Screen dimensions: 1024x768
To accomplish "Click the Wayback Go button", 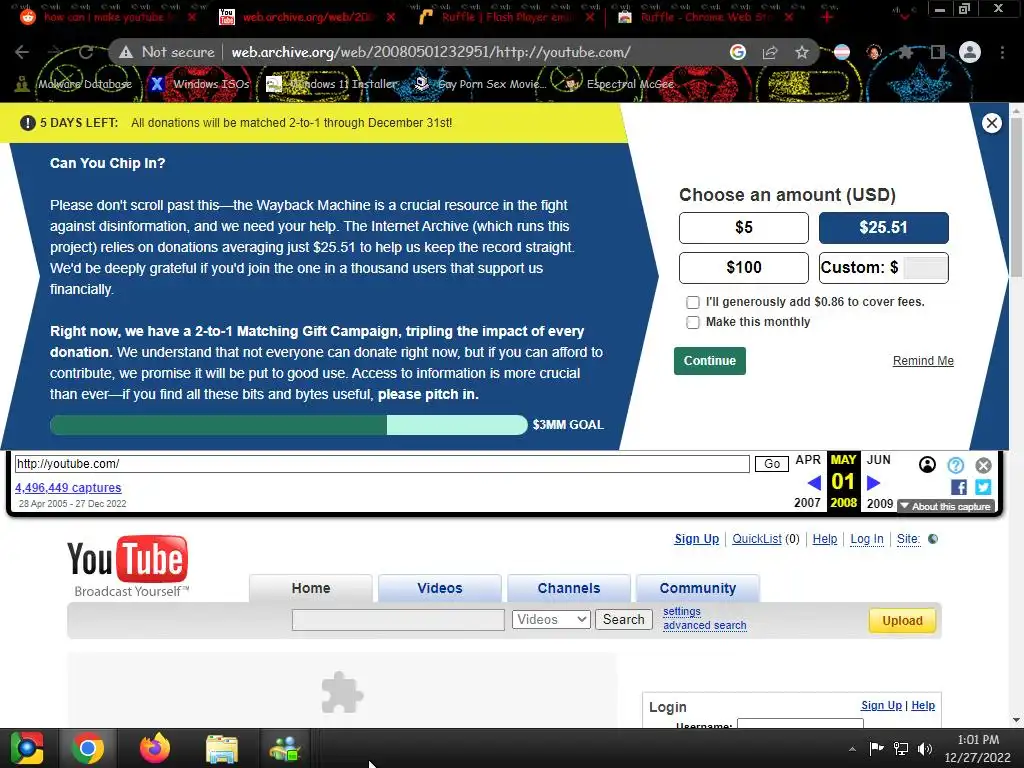I will [772, 464].
